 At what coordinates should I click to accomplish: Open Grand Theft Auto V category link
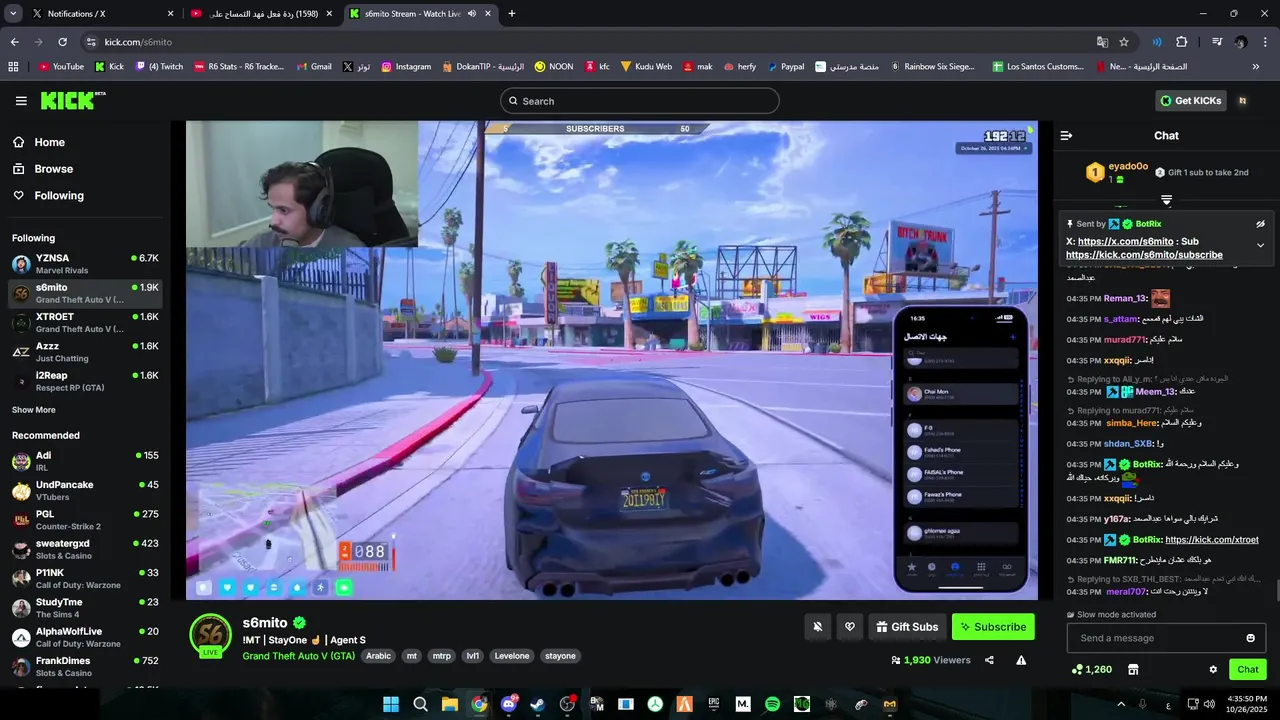click(x=298, y=656)
